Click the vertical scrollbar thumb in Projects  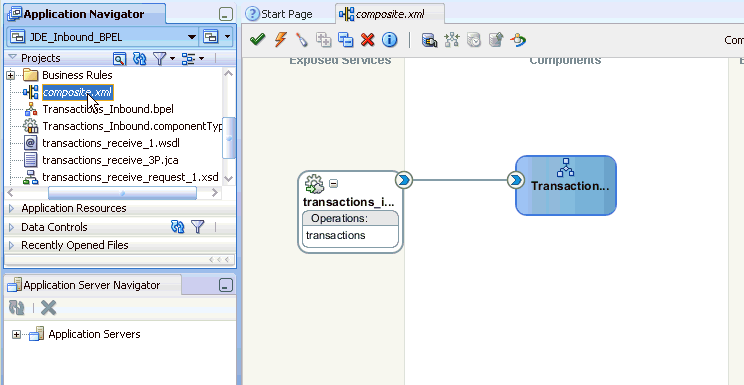pyautogui.click(x=229, y=138)
